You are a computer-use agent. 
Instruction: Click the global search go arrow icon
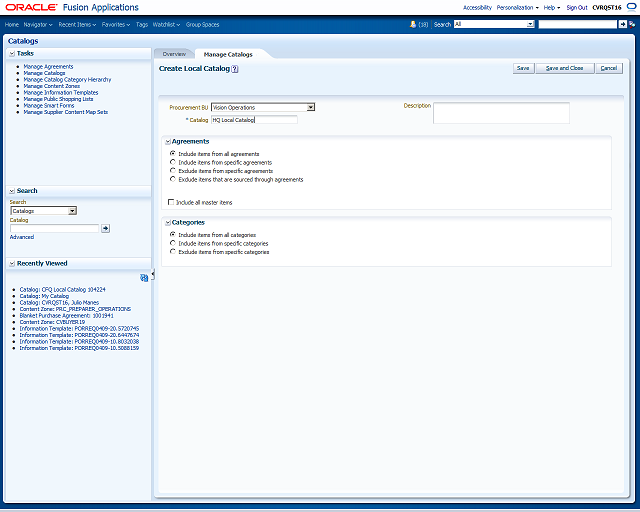click(622, 24)
